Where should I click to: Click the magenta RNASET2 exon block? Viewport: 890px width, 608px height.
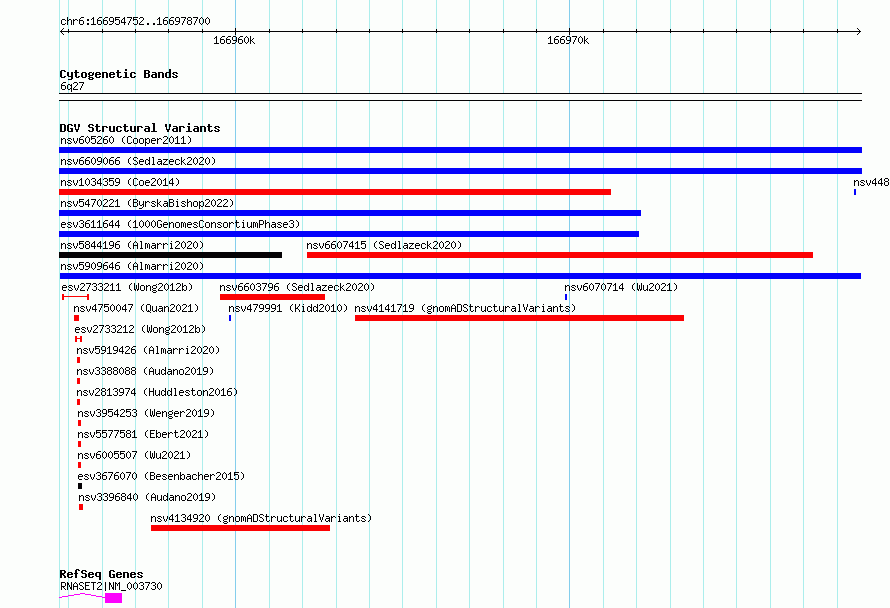point(114,598)
